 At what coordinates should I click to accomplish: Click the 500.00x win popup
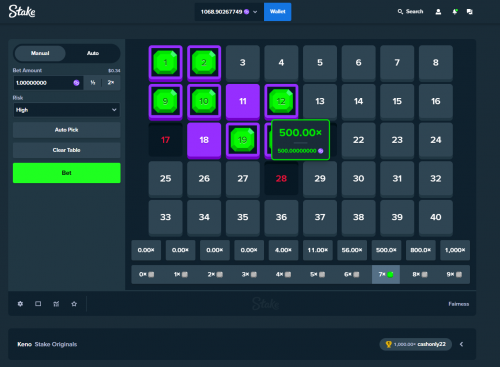300,140
